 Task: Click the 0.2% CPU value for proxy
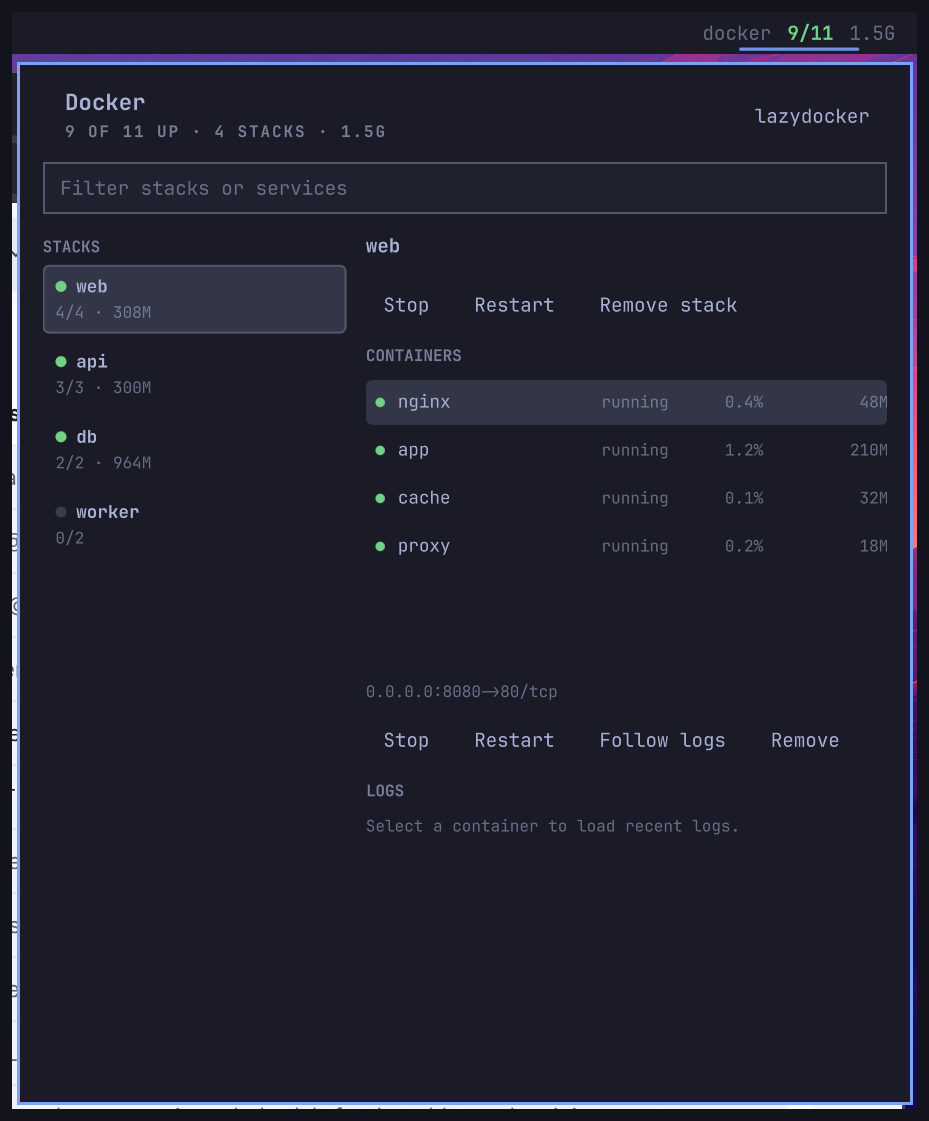click(744, 546)
